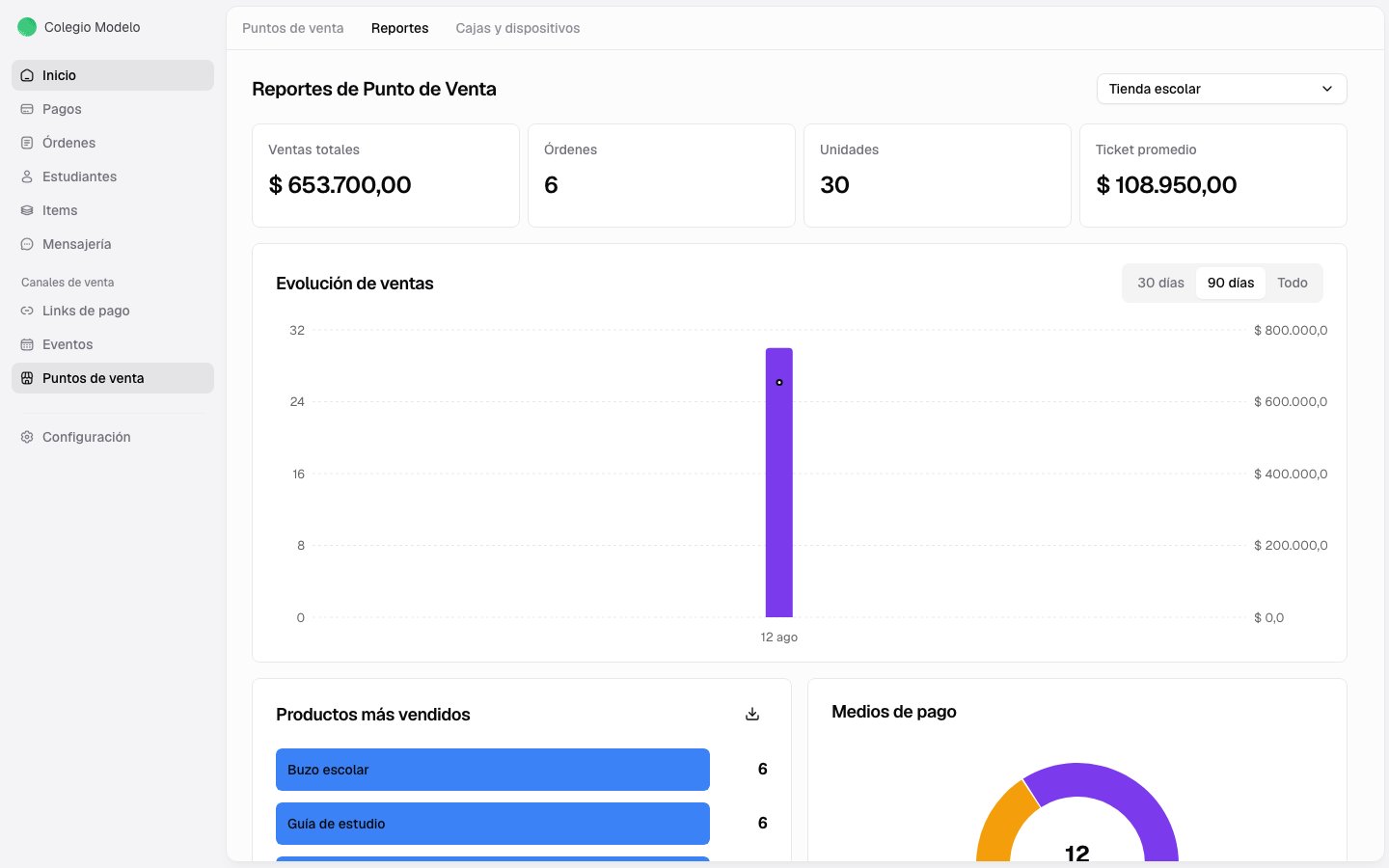1389x868 pixels.
Task: Click the Guía de estudio product bar
Action: (493, 824)
